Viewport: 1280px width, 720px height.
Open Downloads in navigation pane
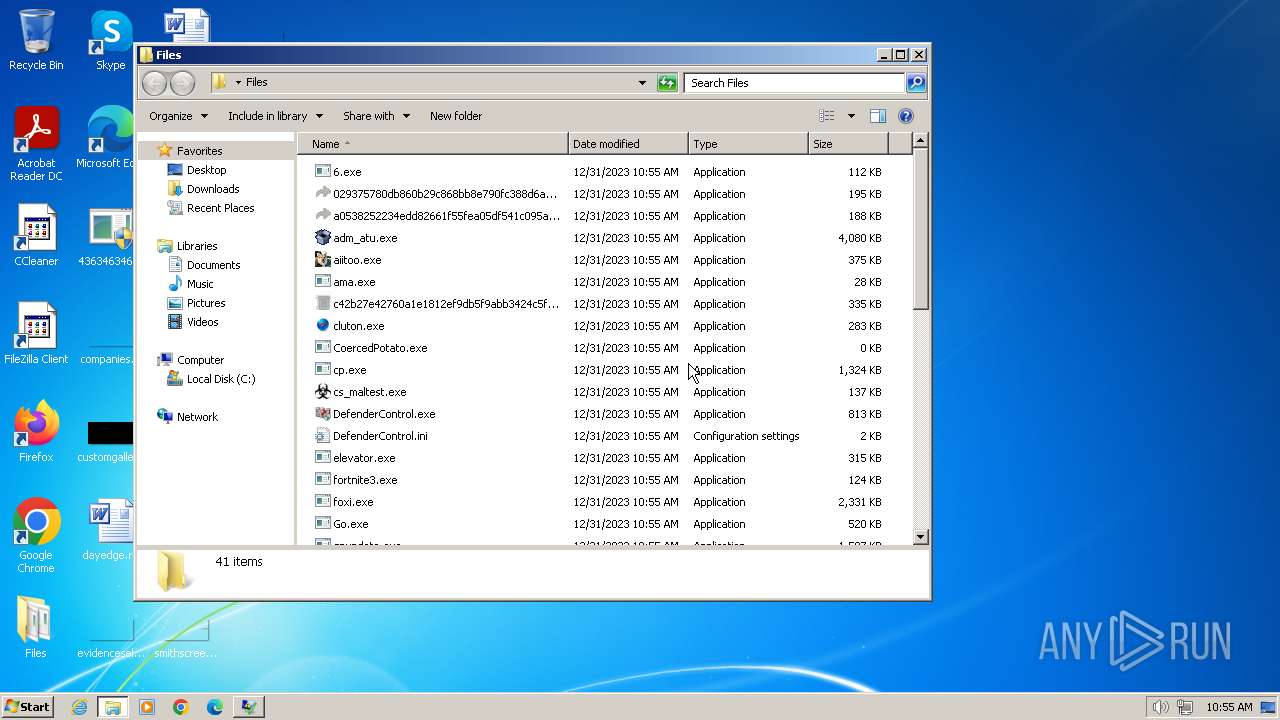click(x=213, y=189)
